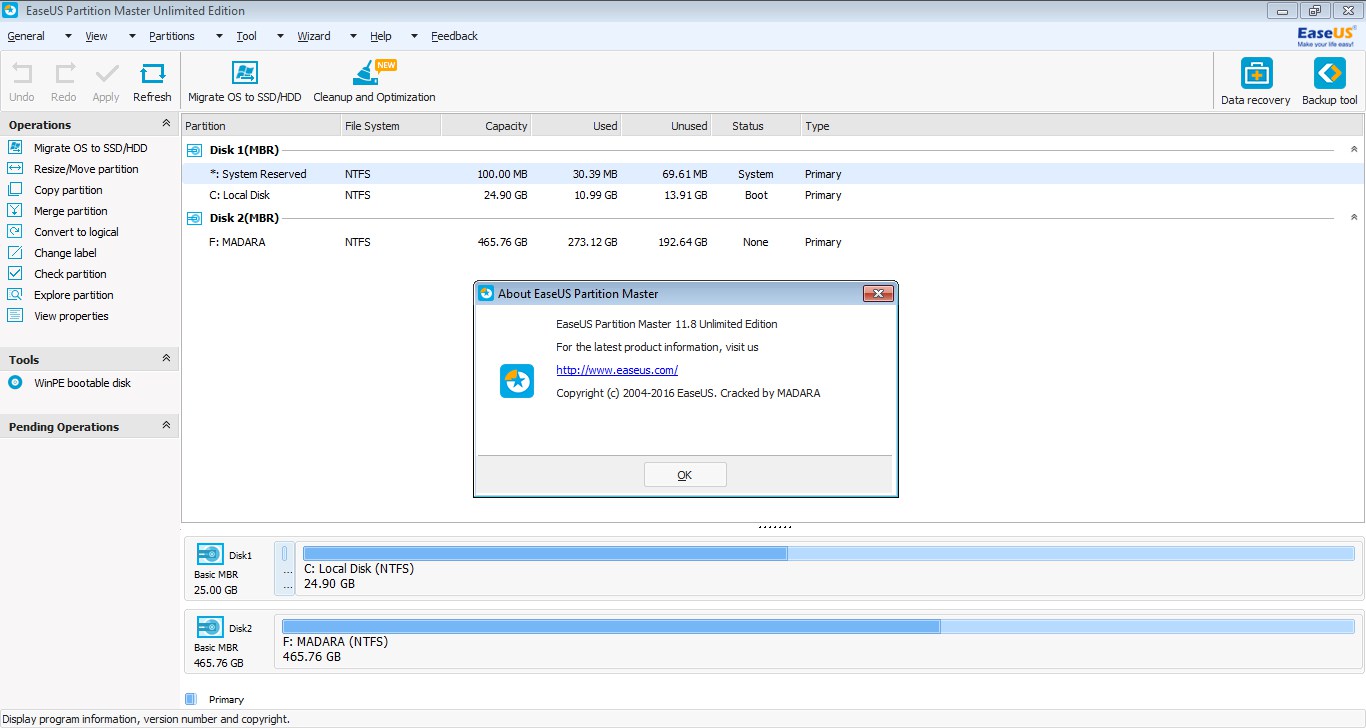
Task: Open the Wizard menu
Action: (313, 36)
